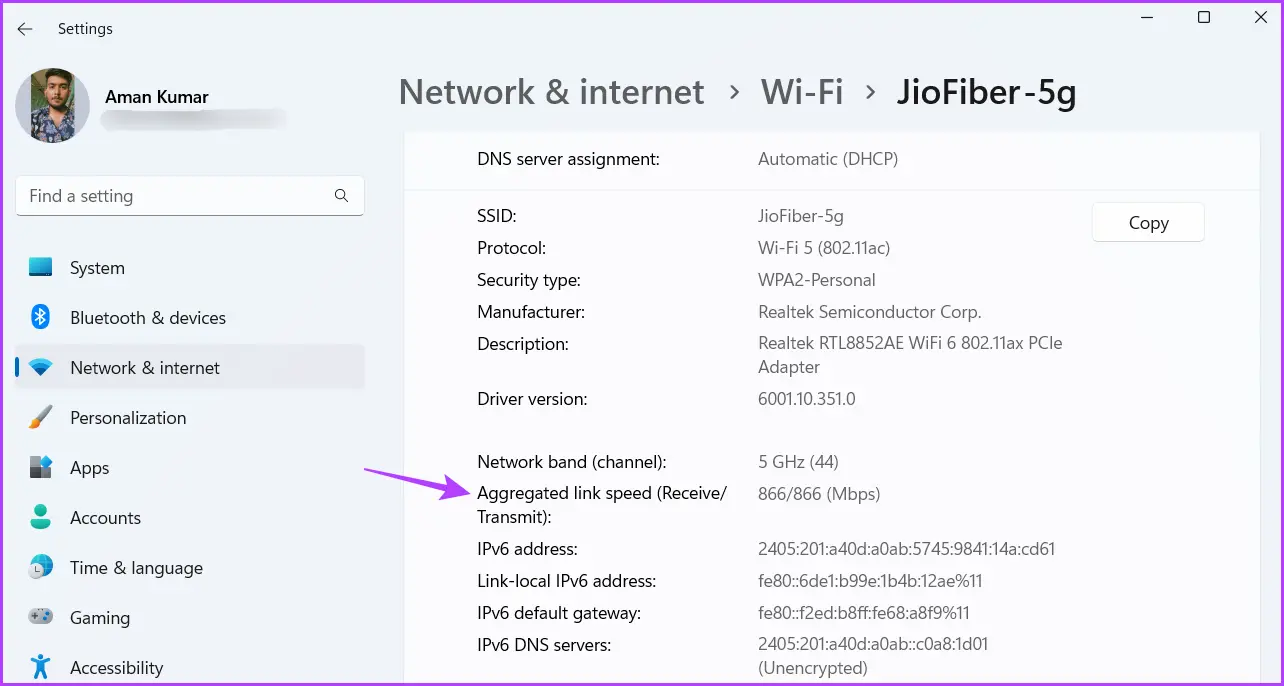The width and height of the screenshot is (1284, 686).
Task: Select the IPv6 default gateway value
Action: point(864,613)
